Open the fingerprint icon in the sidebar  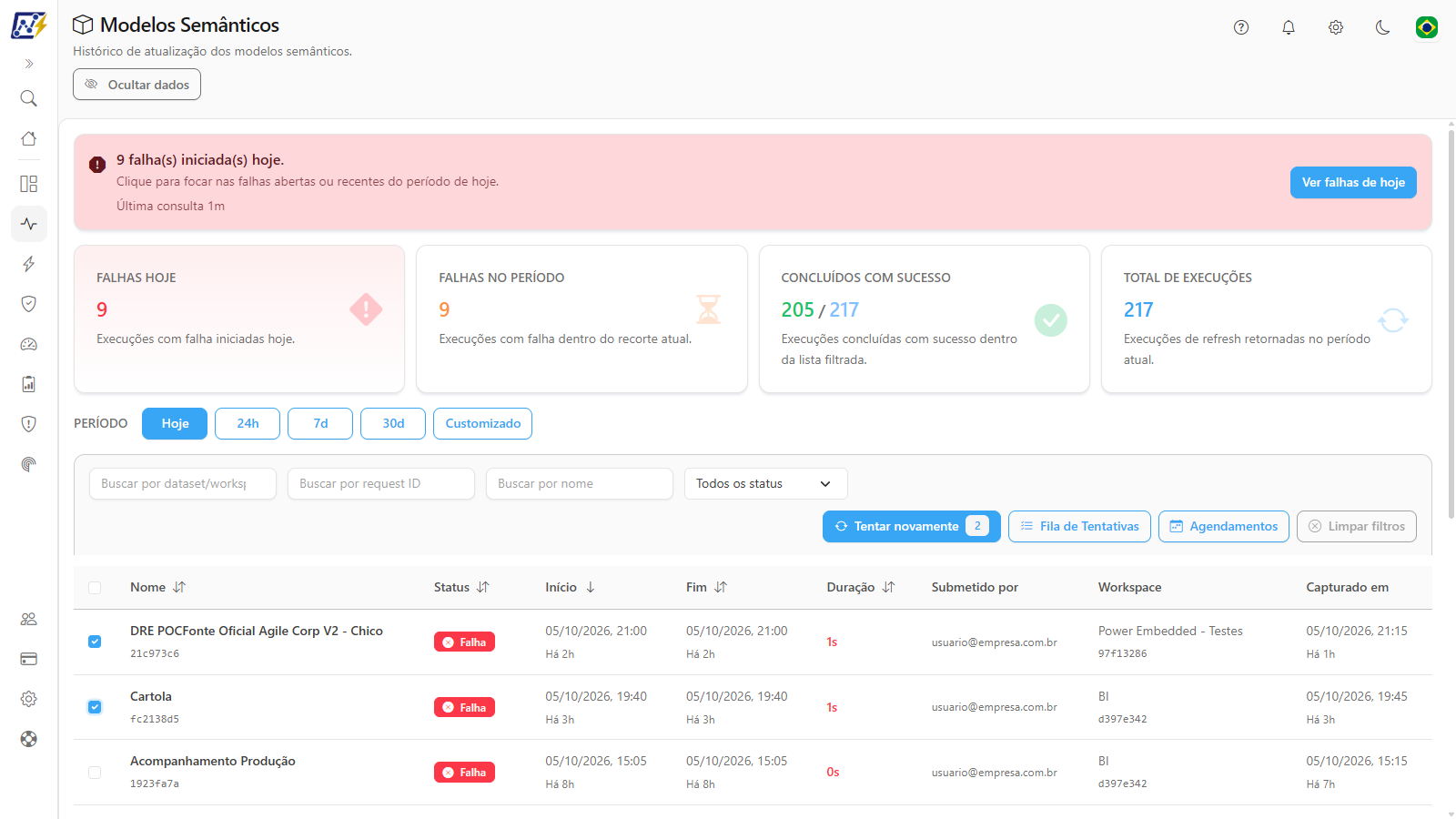[29, 464]
